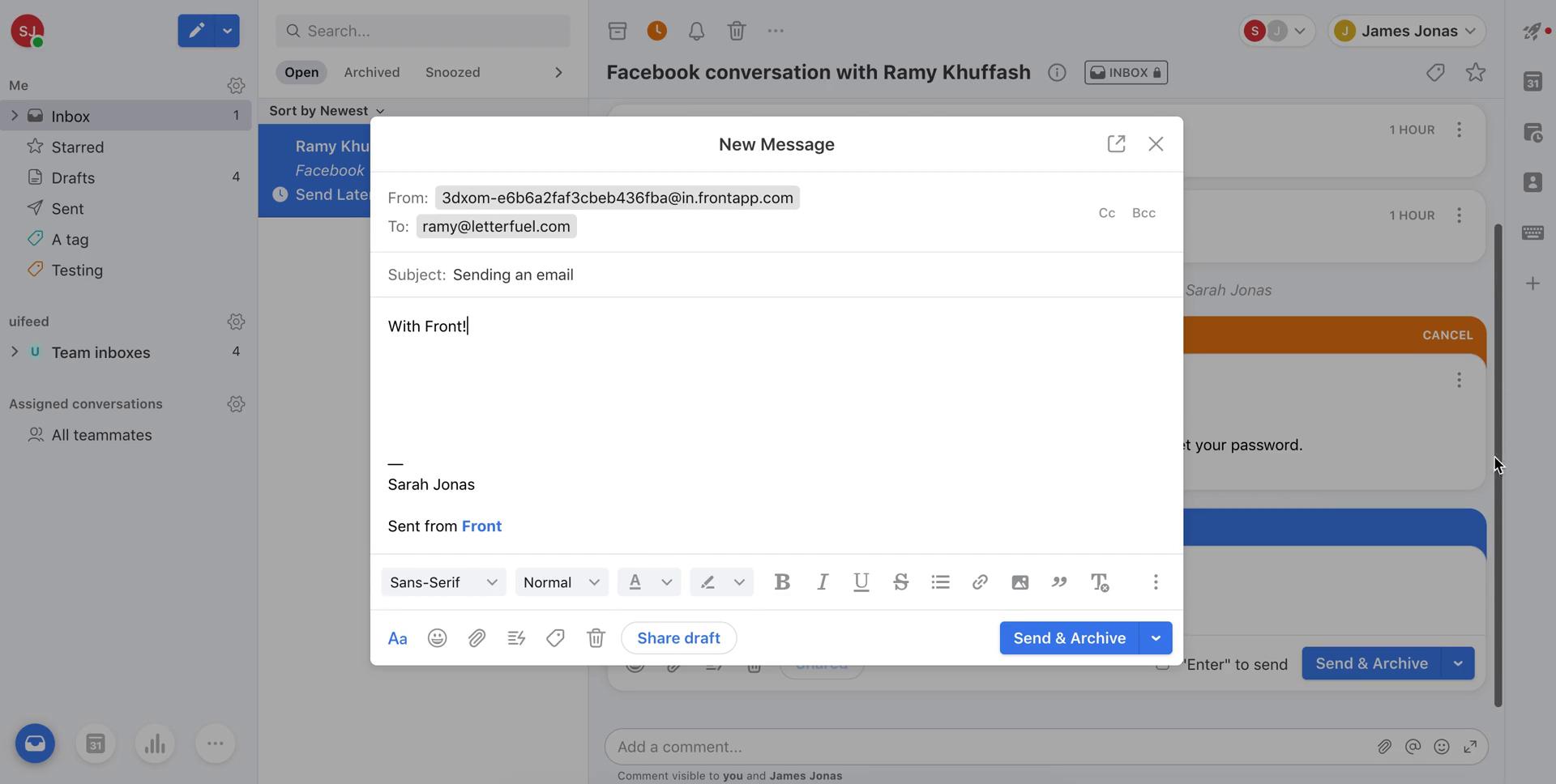The width and height of the screenshot is (1556, 784).
Task: Open contacts panel in right sidebar
Action: pyautogui.click(x=1532, y=182)
